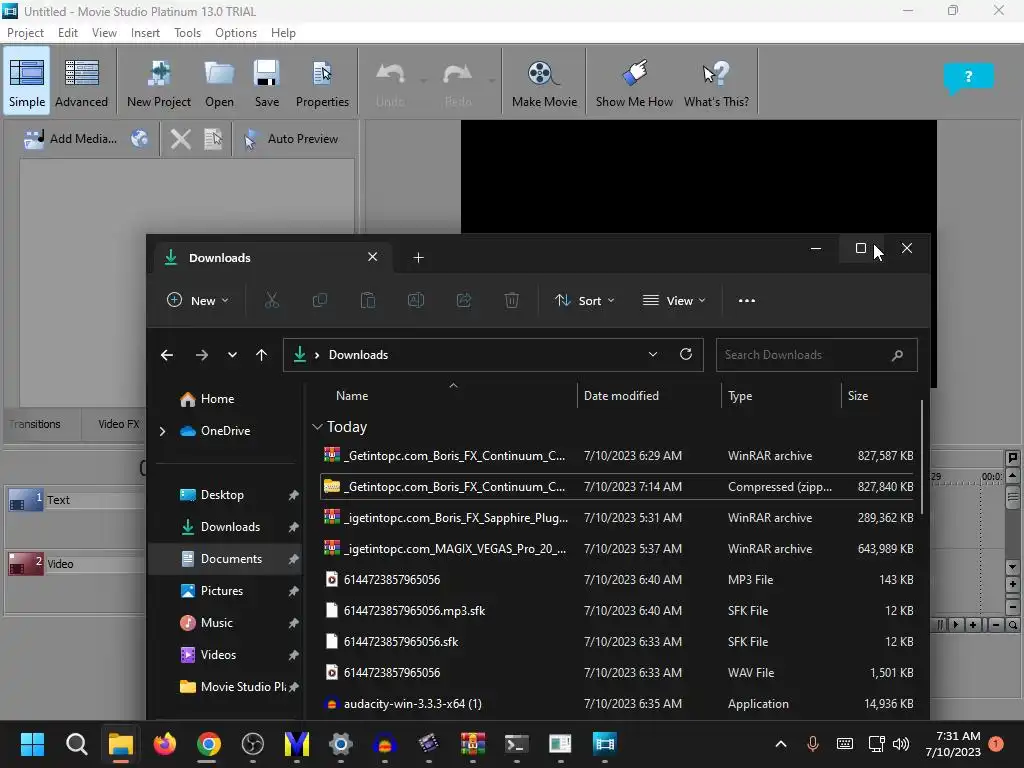The height and width of the screenshot is (768, 1024).
Task: Open project Properties from toolbar
Action: coord(322,82)
